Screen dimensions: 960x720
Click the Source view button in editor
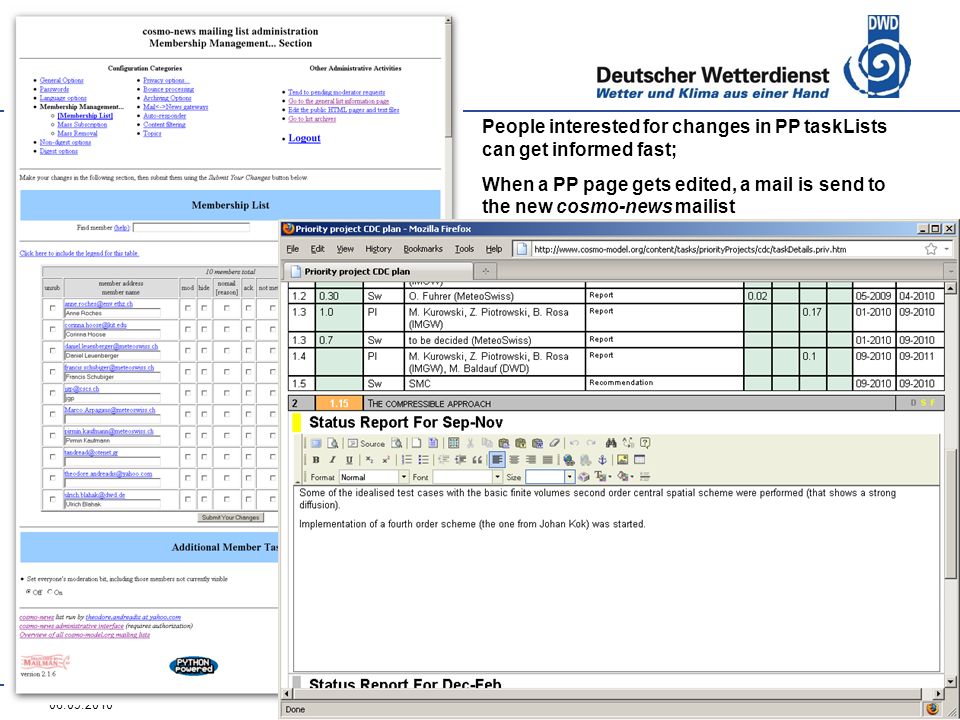(367, 443)
